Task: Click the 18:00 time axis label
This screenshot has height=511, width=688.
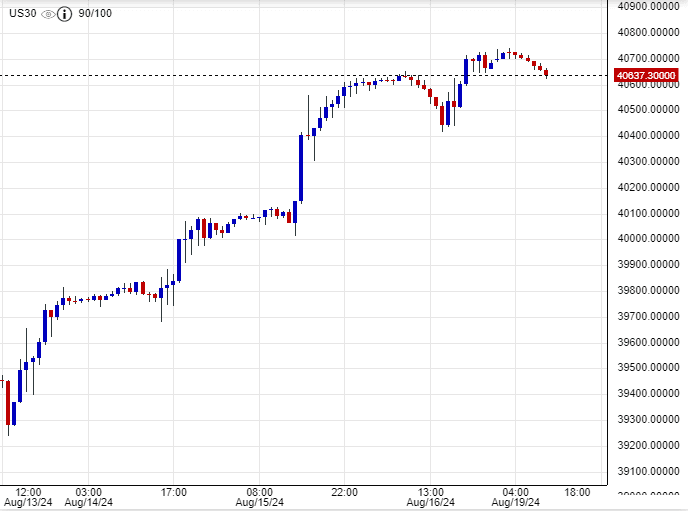Action: pyautogui.click(x=577, y=492)
